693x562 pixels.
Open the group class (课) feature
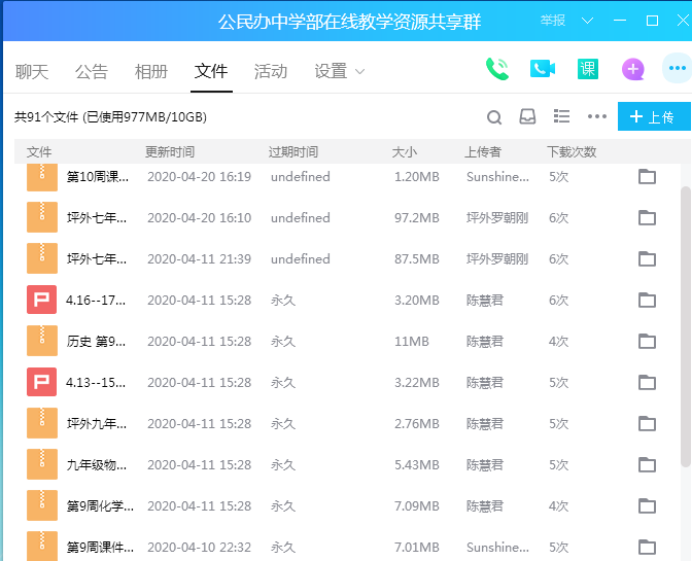click(588, 69)
